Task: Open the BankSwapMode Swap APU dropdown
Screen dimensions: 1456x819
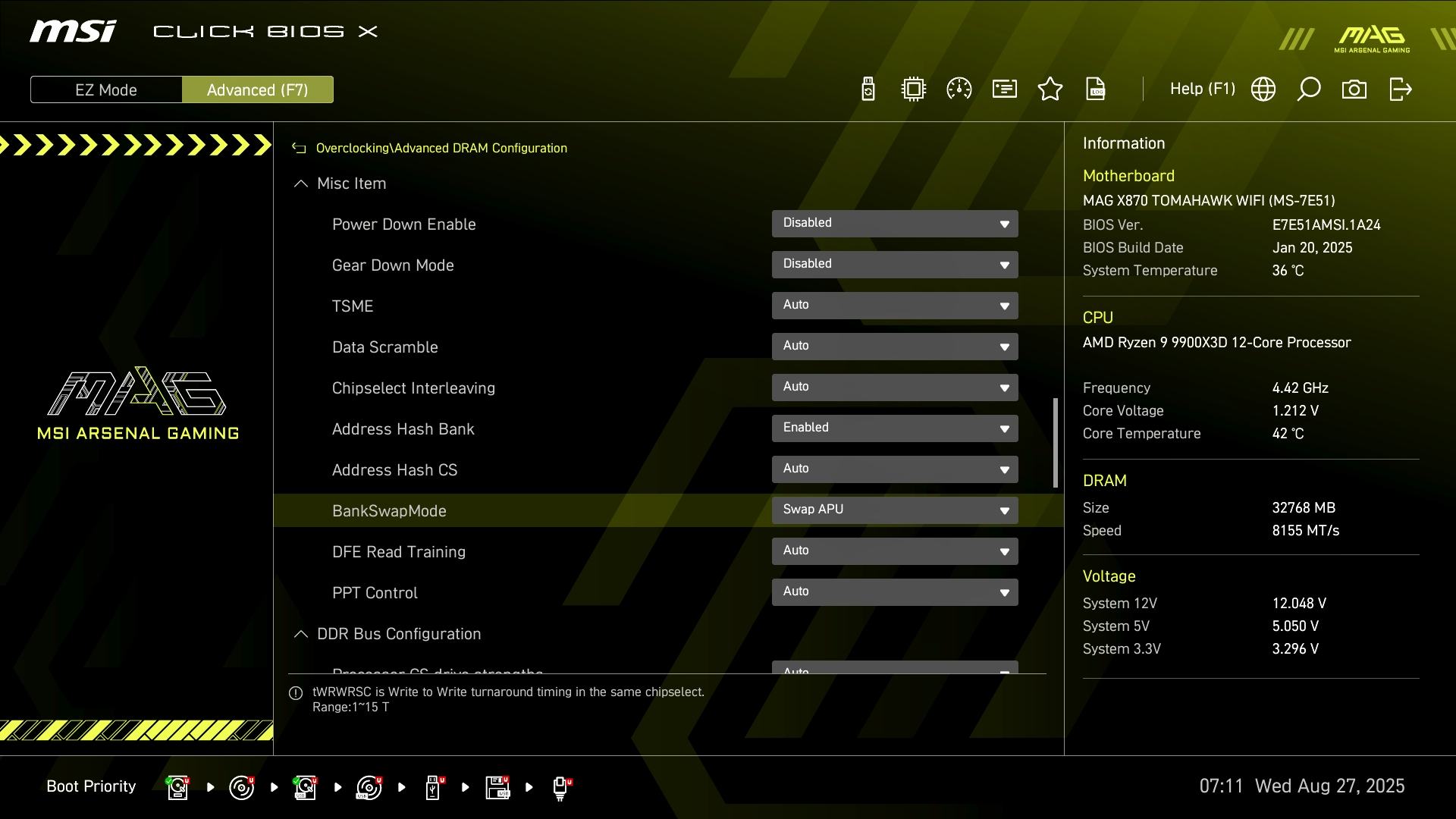Action: click(x=895, y=510)
